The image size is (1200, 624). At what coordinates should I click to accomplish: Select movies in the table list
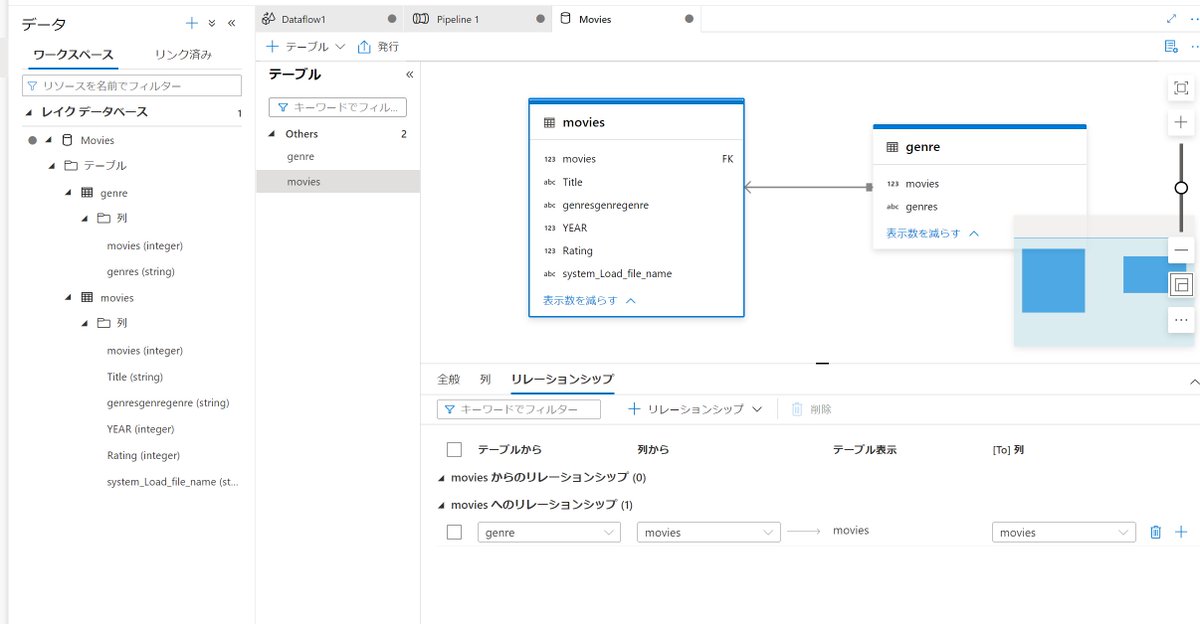[338, 182]
